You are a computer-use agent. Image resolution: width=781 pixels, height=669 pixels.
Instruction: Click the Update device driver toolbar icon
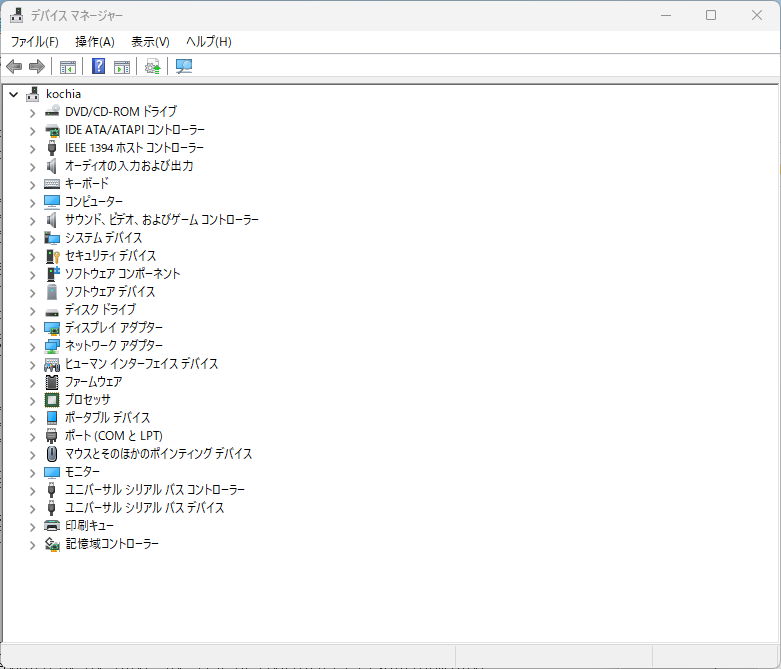[152, 66]
